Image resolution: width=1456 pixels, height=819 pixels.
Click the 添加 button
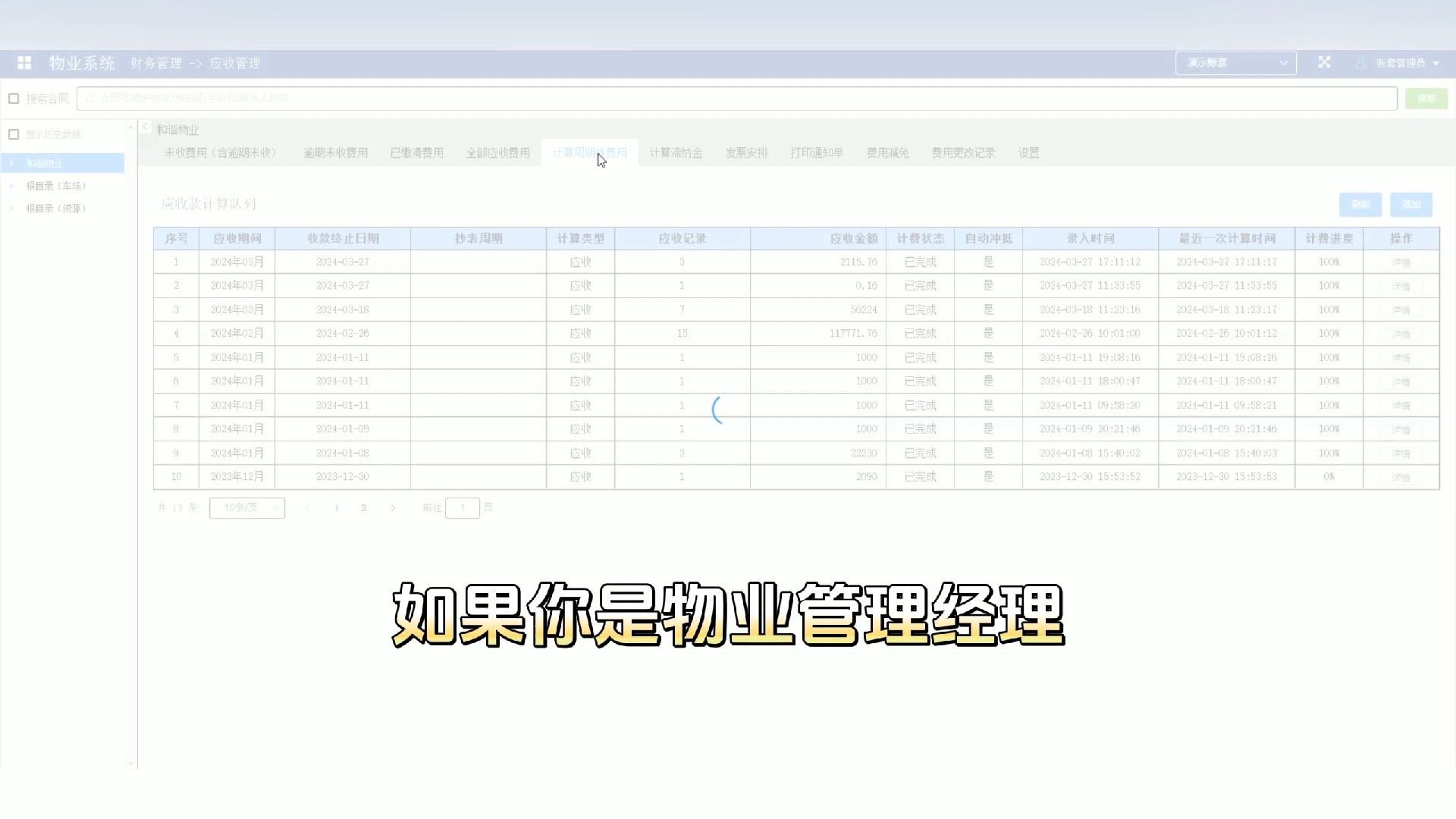click(1411, 205)
